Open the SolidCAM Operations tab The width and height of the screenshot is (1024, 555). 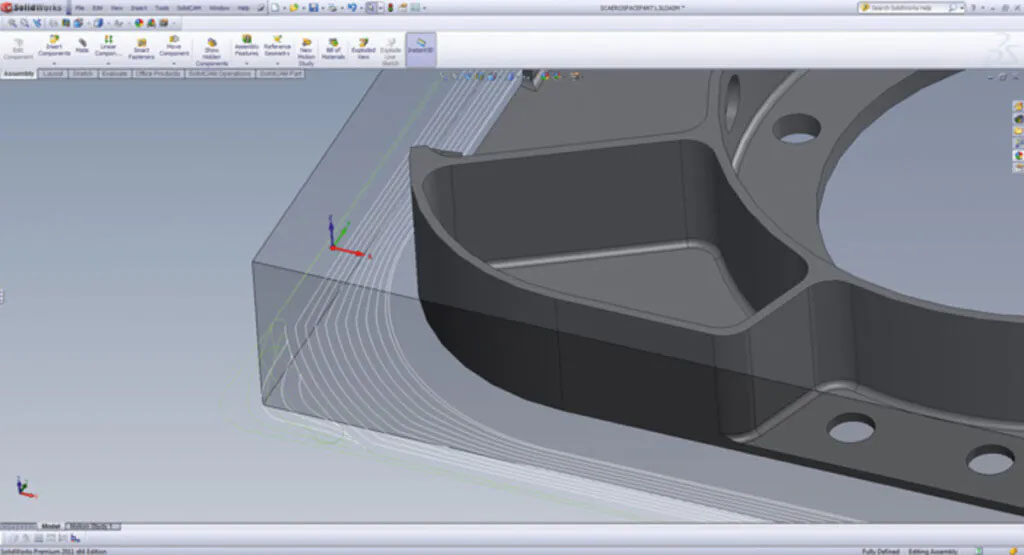tap(221, 74)
